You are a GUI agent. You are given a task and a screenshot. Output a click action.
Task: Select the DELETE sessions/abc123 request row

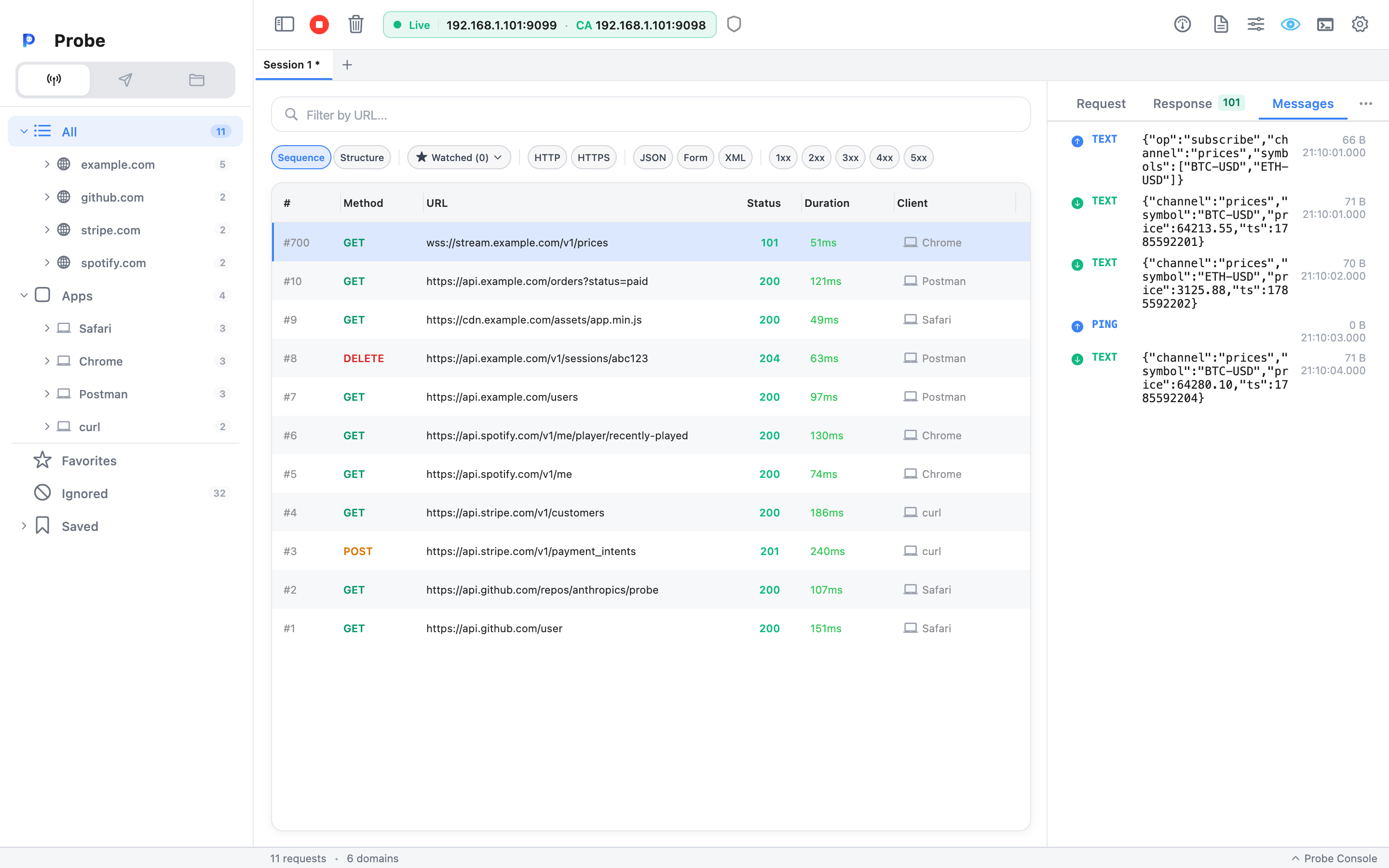point(650,358)
